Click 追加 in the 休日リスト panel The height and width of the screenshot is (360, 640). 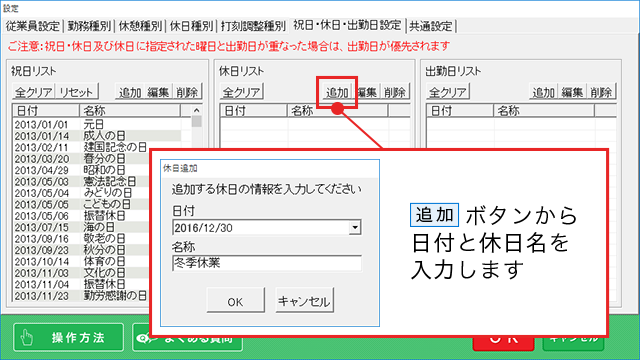coord(337,92)
